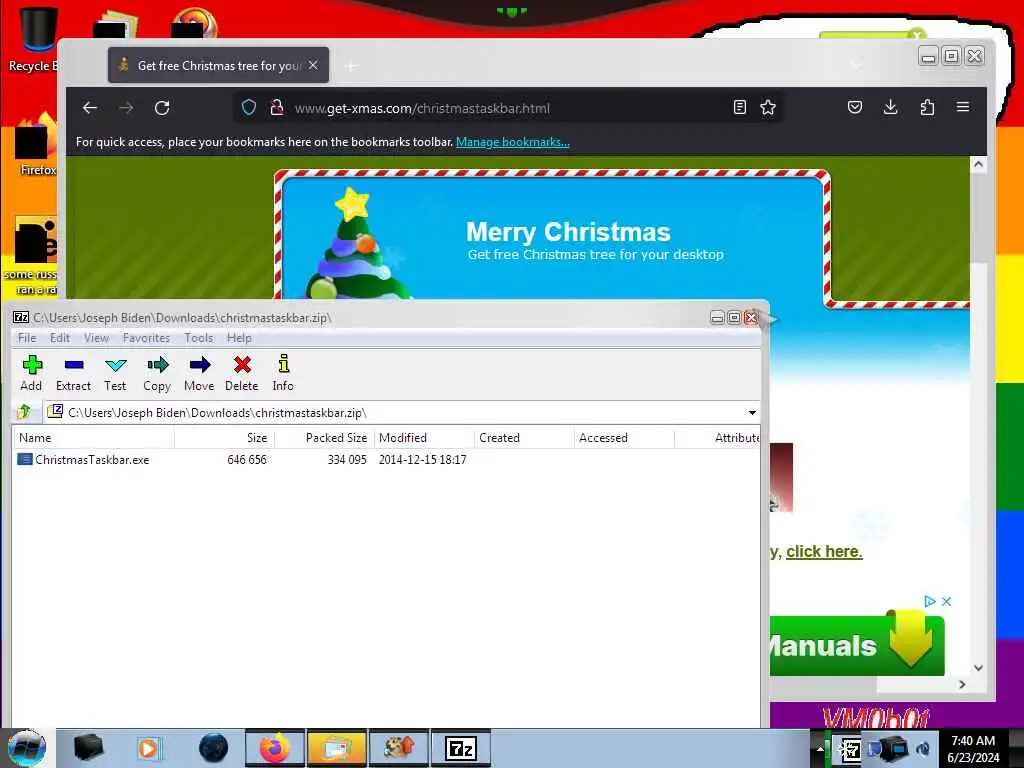This screenshot has width=1024, height=768.
Task: Go up one folder level in 7-Zip
Action: (24, 412)
